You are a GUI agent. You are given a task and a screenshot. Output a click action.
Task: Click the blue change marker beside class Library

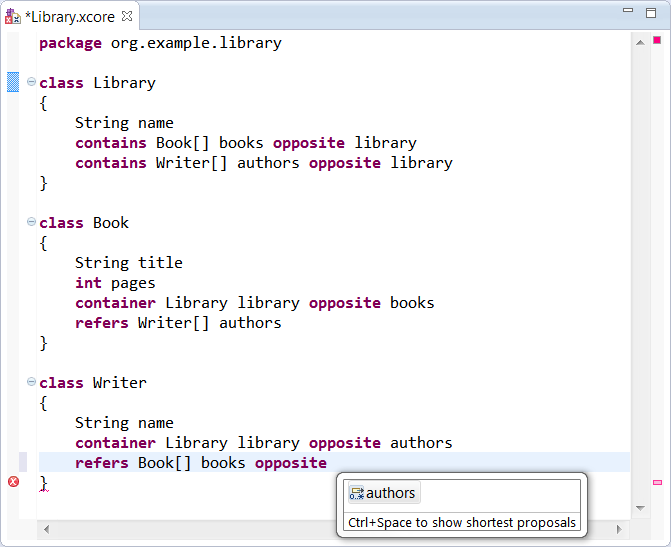pos(13,82)
